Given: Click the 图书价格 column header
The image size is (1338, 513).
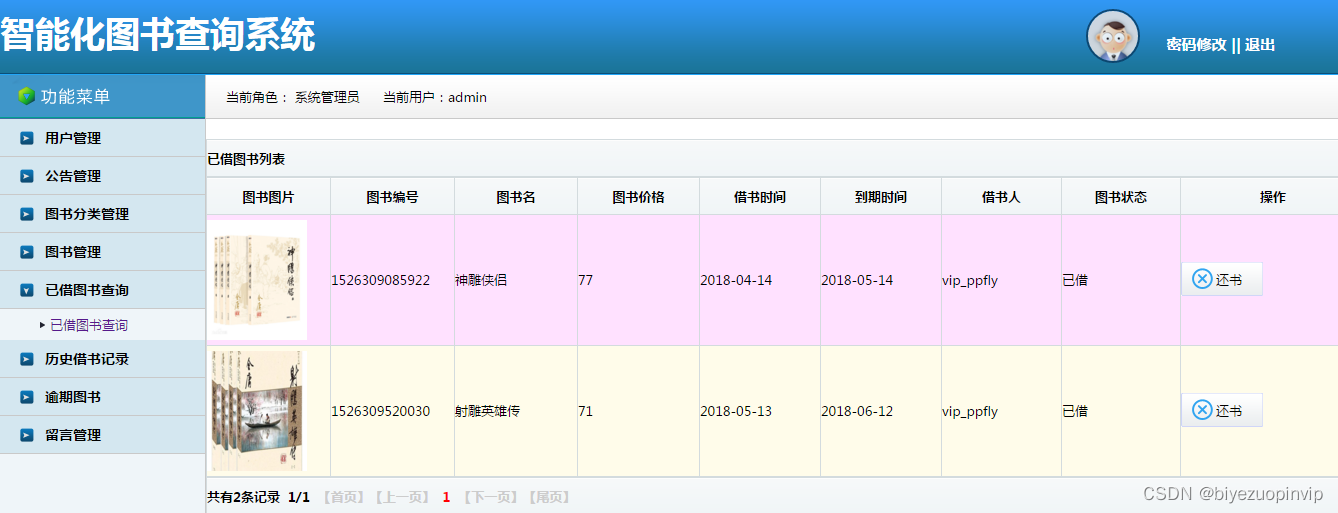Looking at the screenshot, I should tap(639, 197).
